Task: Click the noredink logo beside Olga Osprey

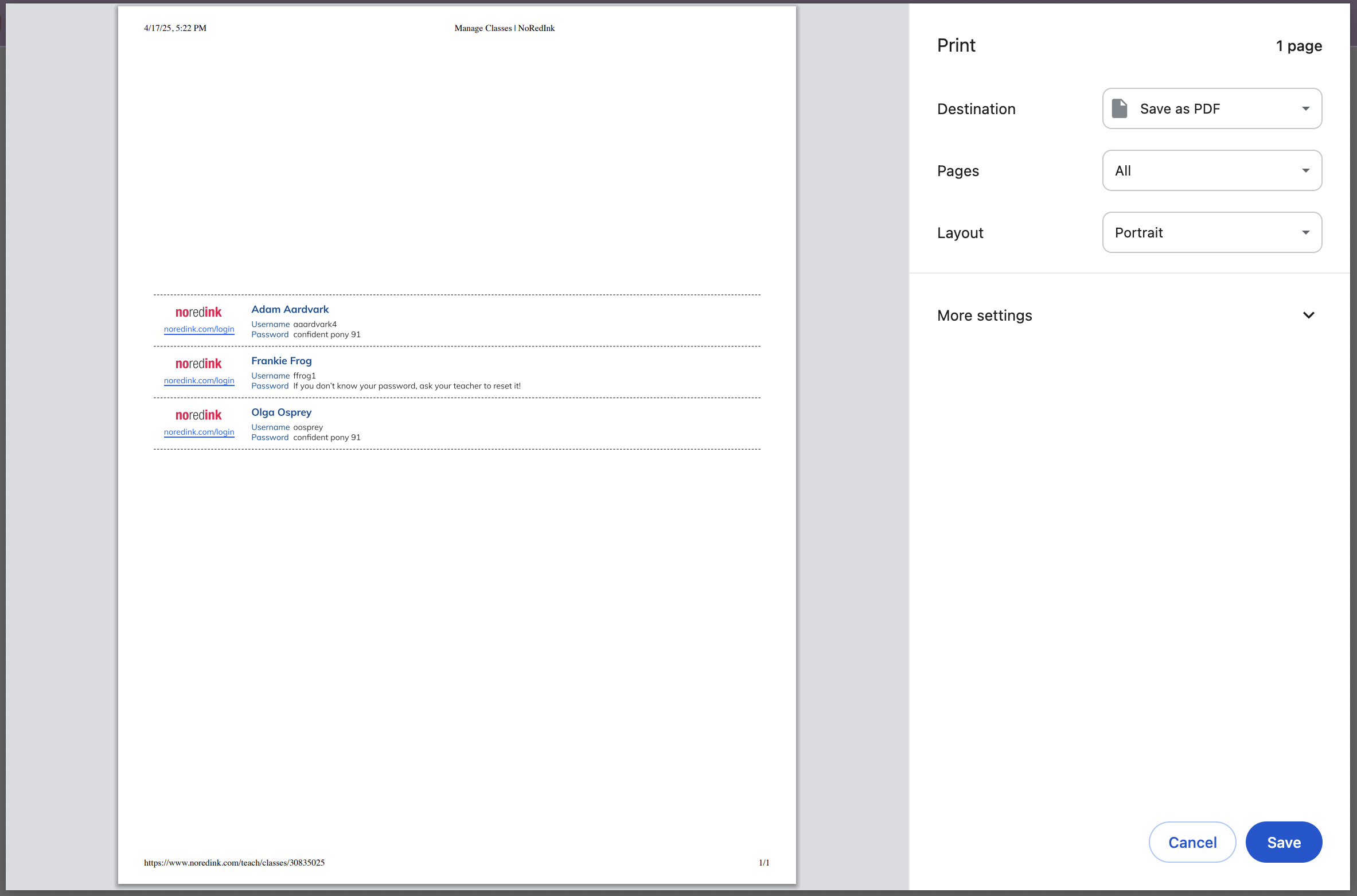Action: (198, 415)
